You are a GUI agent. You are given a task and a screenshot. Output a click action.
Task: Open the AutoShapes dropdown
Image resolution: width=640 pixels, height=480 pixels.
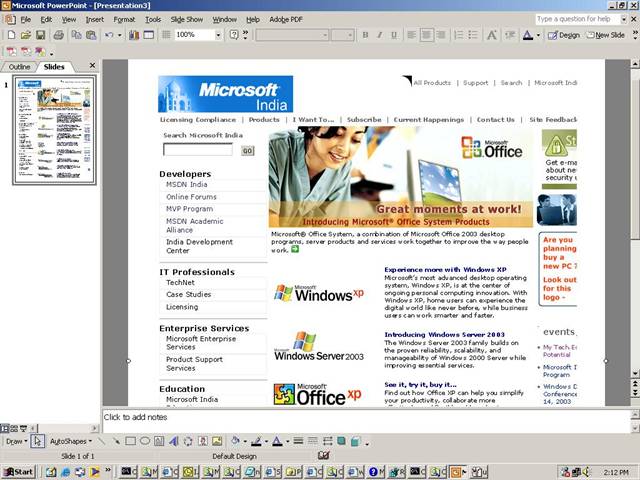tap(71, 441)
